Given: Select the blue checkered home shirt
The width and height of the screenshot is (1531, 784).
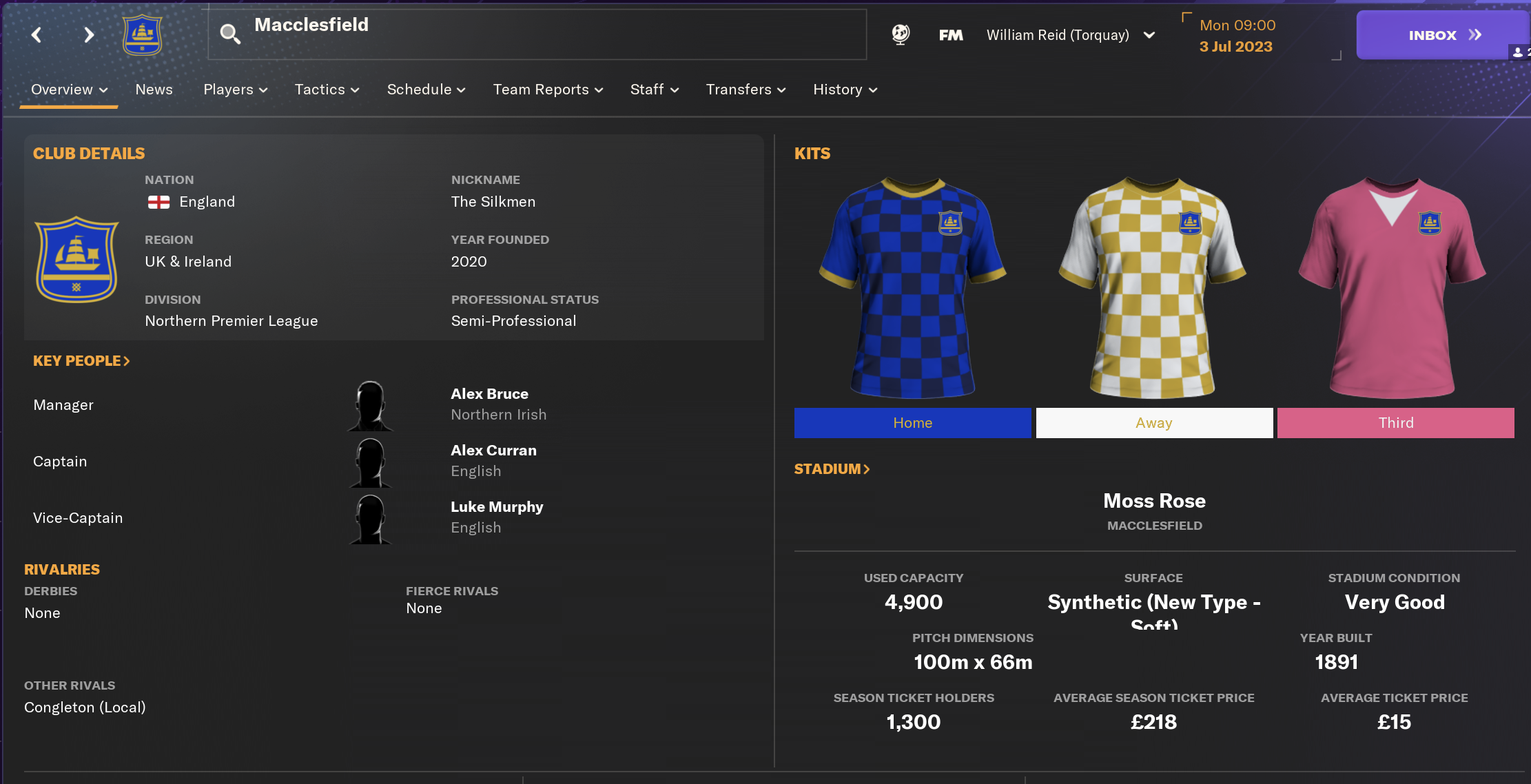Looking at the screenshot, I should click(913, 288).
